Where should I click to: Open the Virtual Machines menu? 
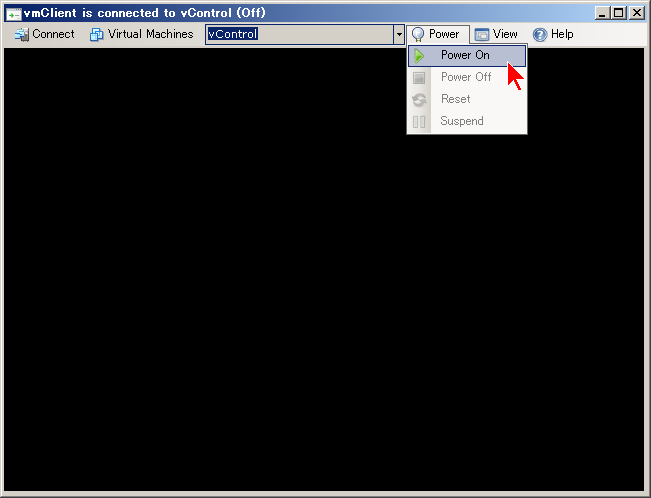coord(141,34)
